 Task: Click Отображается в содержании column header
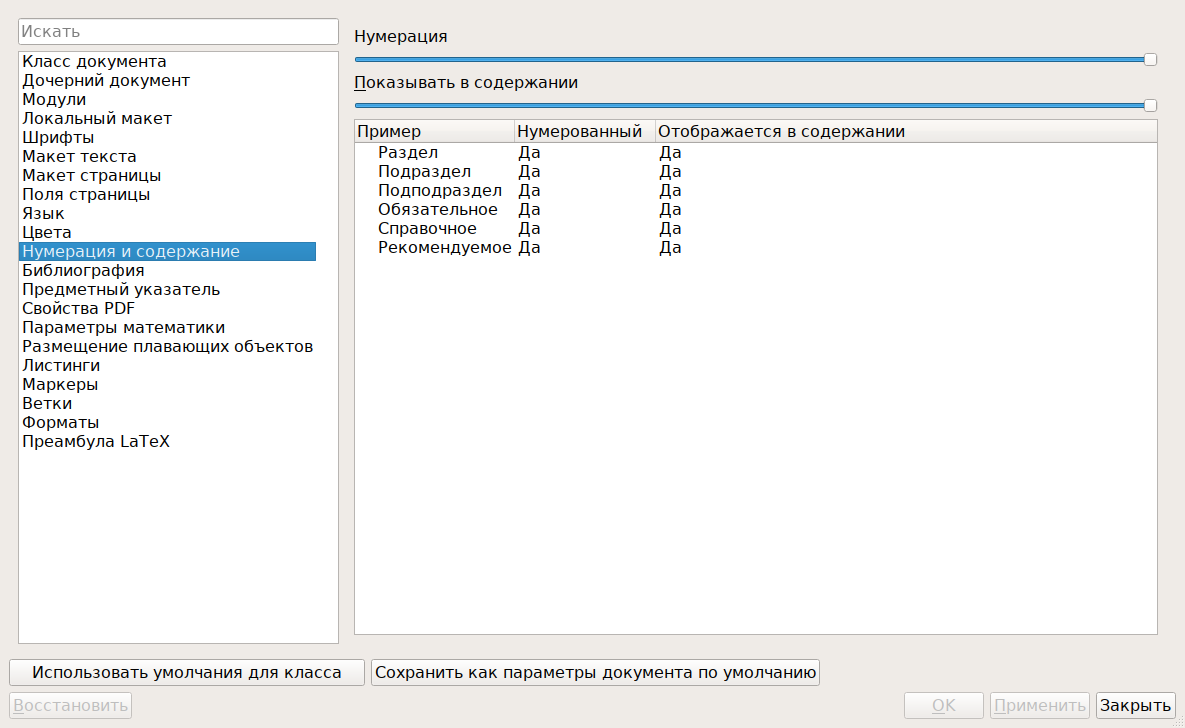[905, 132]
